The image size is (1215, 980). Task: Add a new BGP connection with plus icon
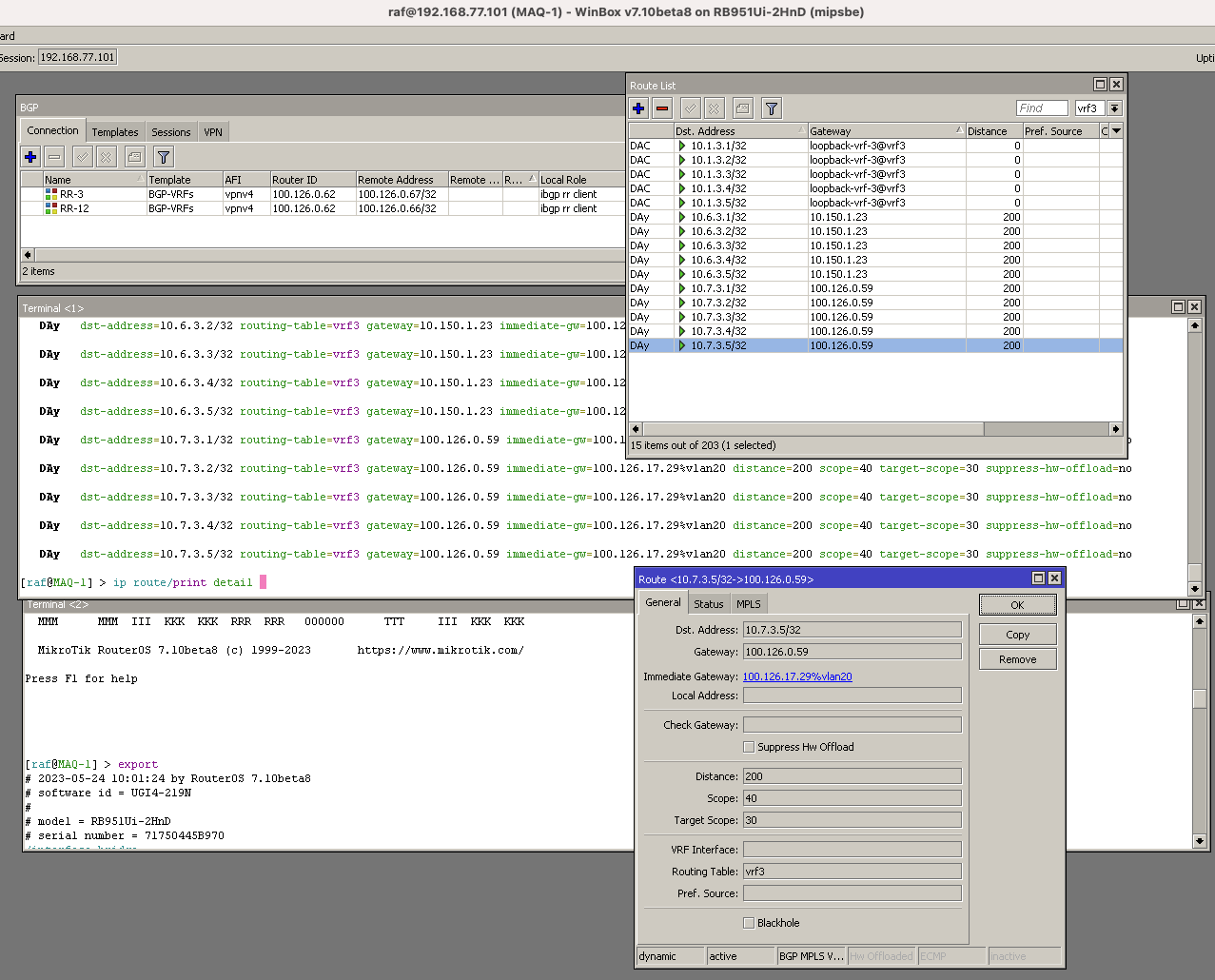point(30,157)
